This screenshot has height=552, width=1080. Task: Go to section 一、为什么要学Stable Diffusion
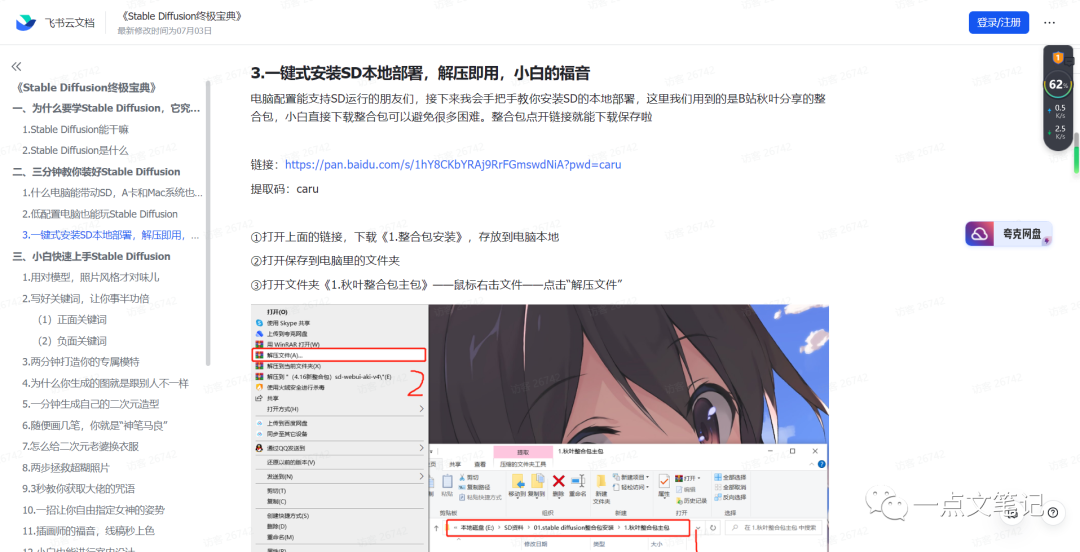tap(106, 108)
